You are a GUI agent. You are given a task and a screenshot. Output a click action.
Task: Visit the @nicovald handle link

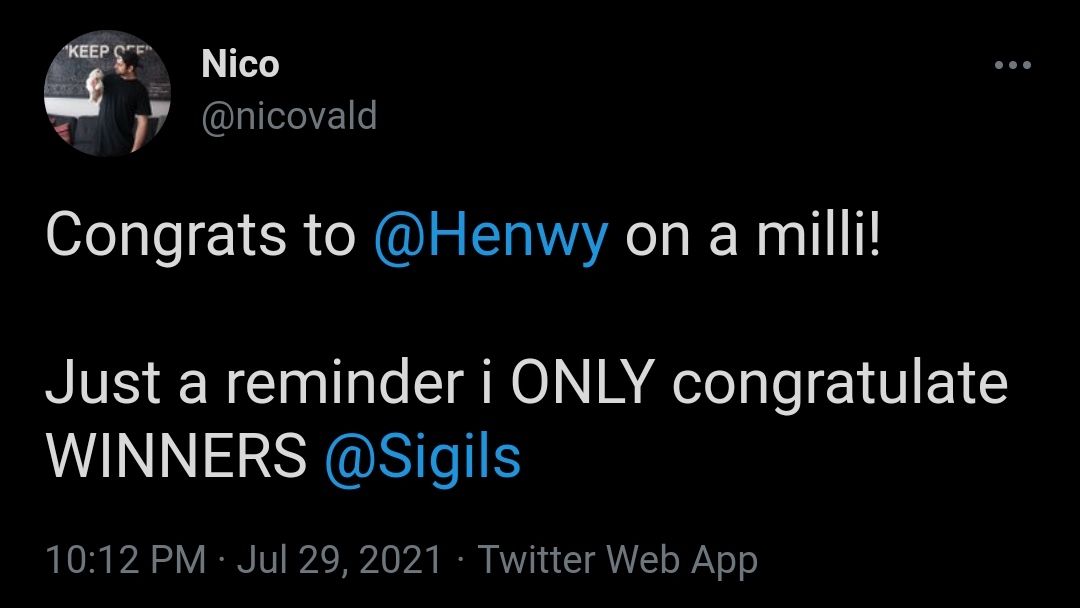[289, 116]
